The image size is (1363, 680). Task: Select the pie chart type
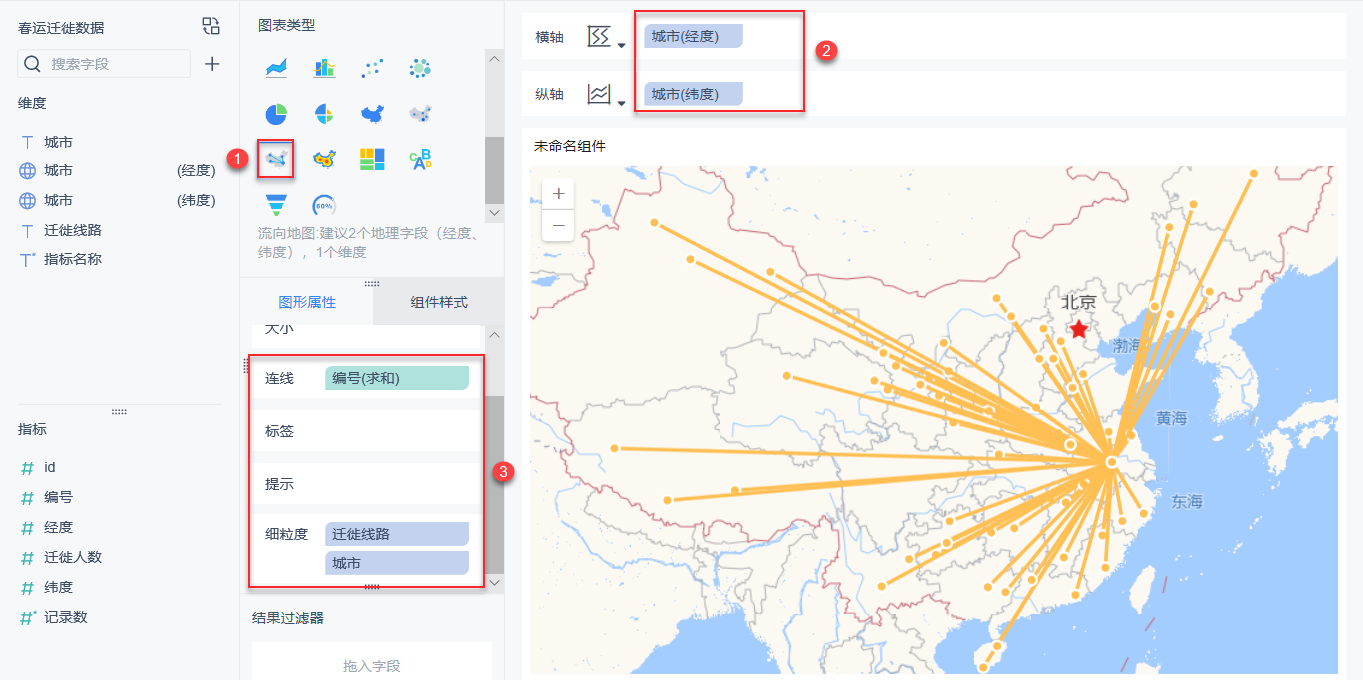276,114
